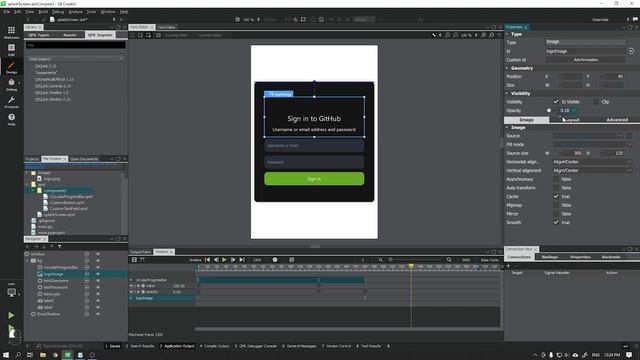This screenshot has height=360, width=640.
Task: Open the Bindings tab in Connection View
Action: pyautogui.click(x=549, y=257)
